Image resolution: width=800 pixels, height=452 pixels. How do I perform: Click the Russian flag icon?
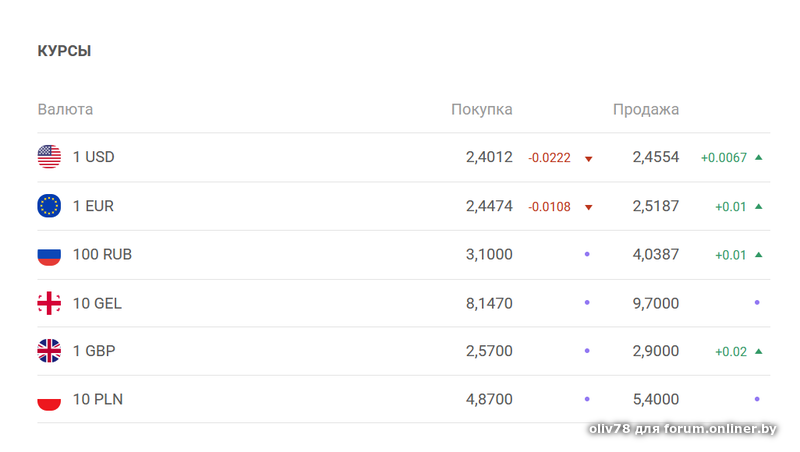click(49, 255)
